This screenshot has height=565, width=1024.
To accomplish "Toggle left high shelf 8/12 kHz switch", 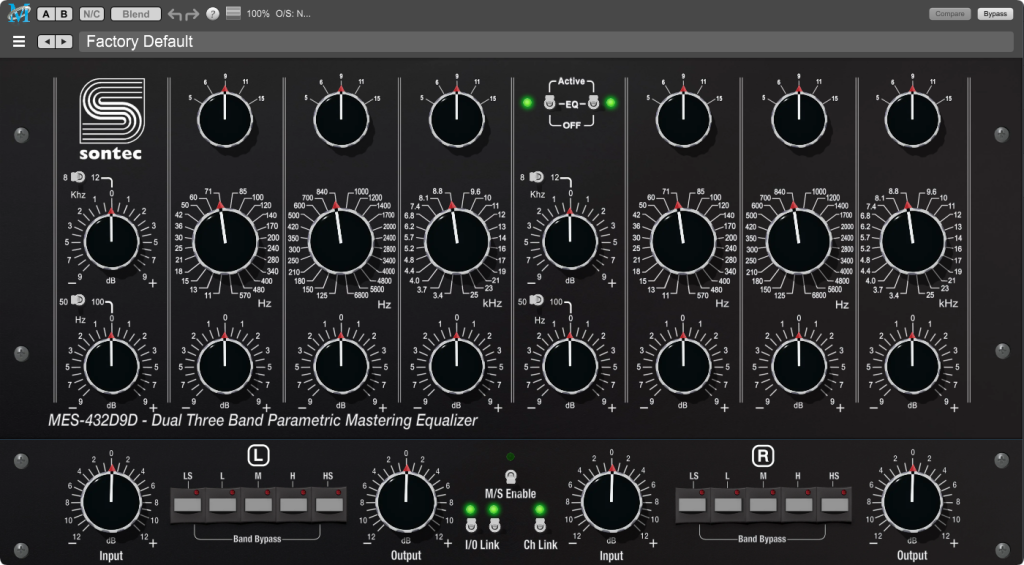I will 78,176.
